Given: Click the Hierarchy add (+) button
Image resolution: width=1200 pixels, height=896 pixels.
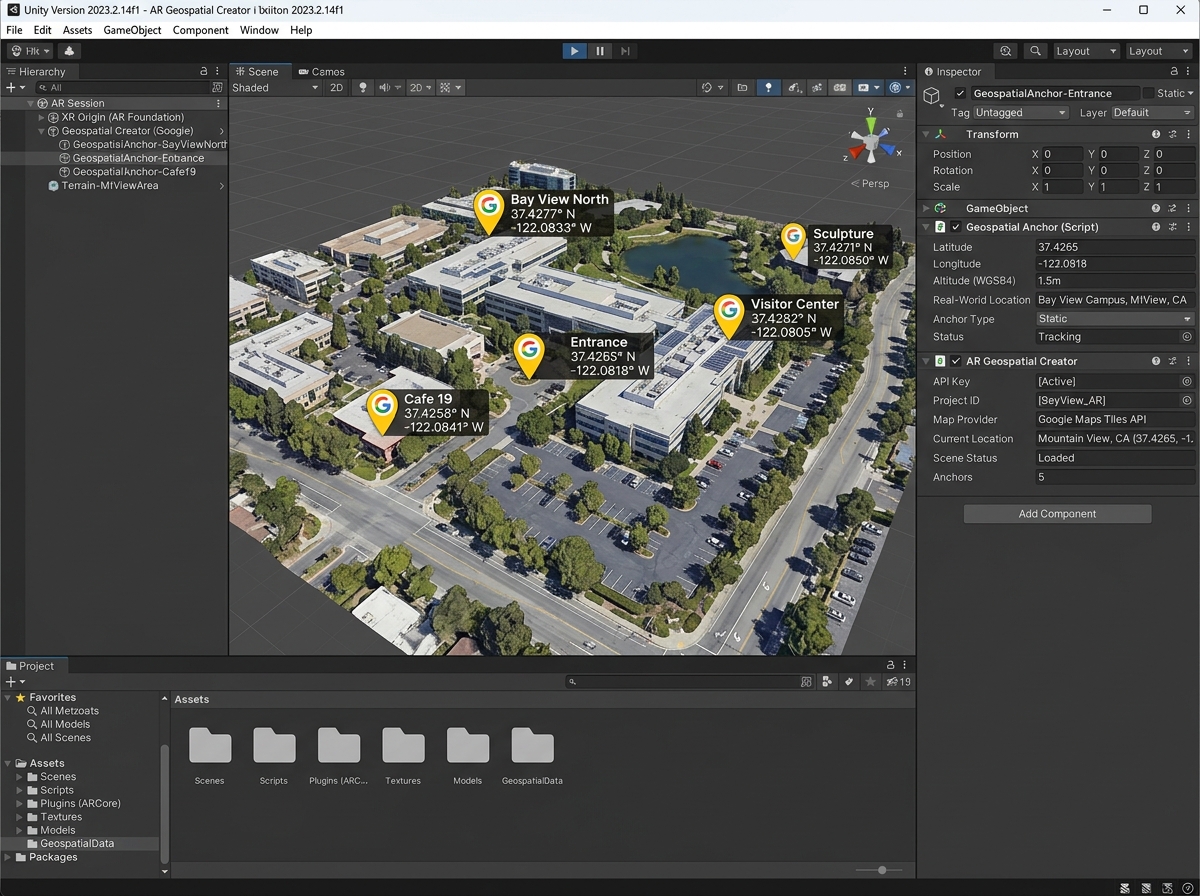Looking at the screenshot, I should 10,88.
